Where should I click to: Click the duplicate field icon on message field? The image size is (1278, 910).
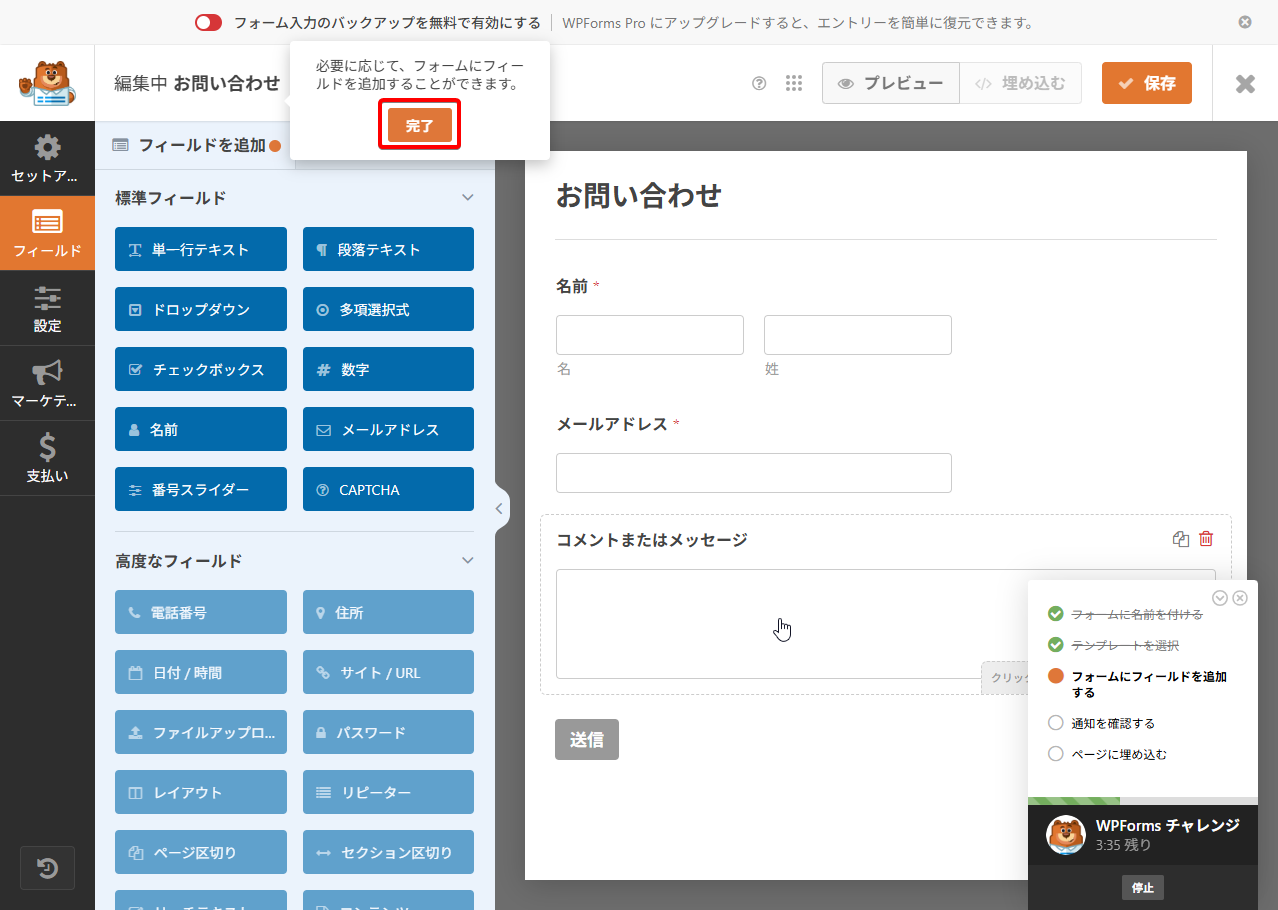(x=1181, y=539)
